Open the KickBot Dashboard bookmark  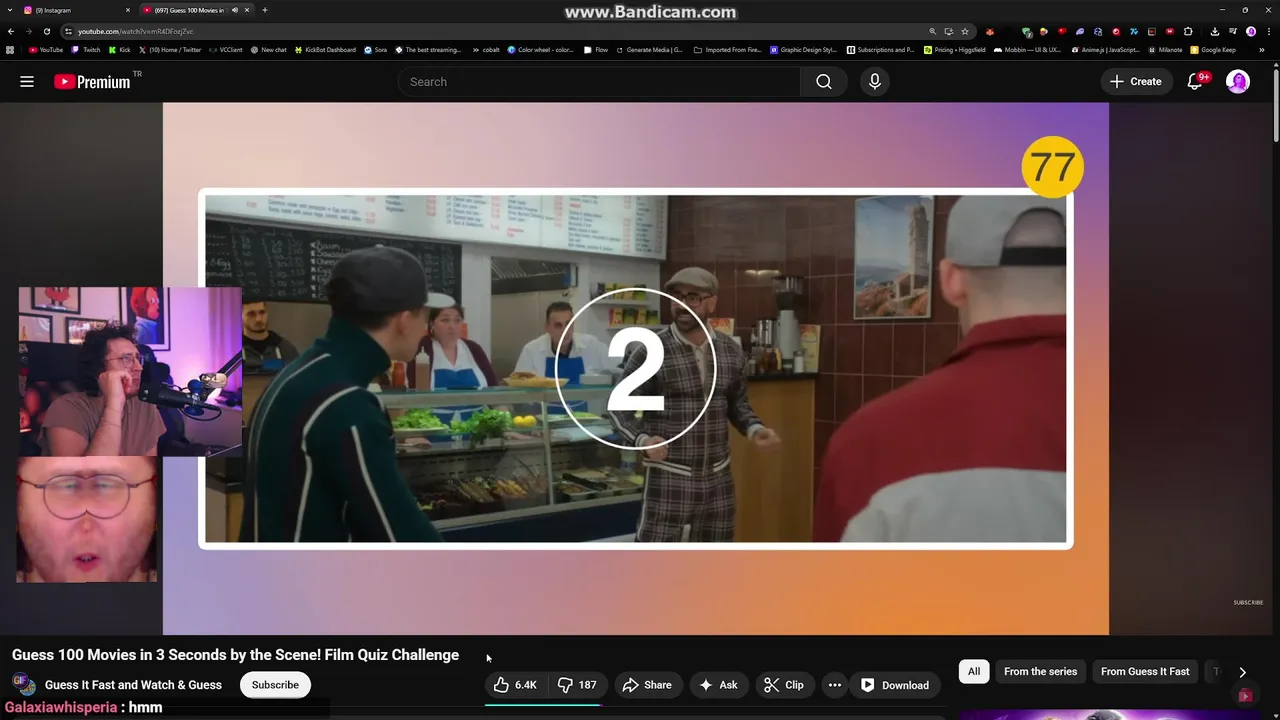pyautogui.click(x=325, y=50)
